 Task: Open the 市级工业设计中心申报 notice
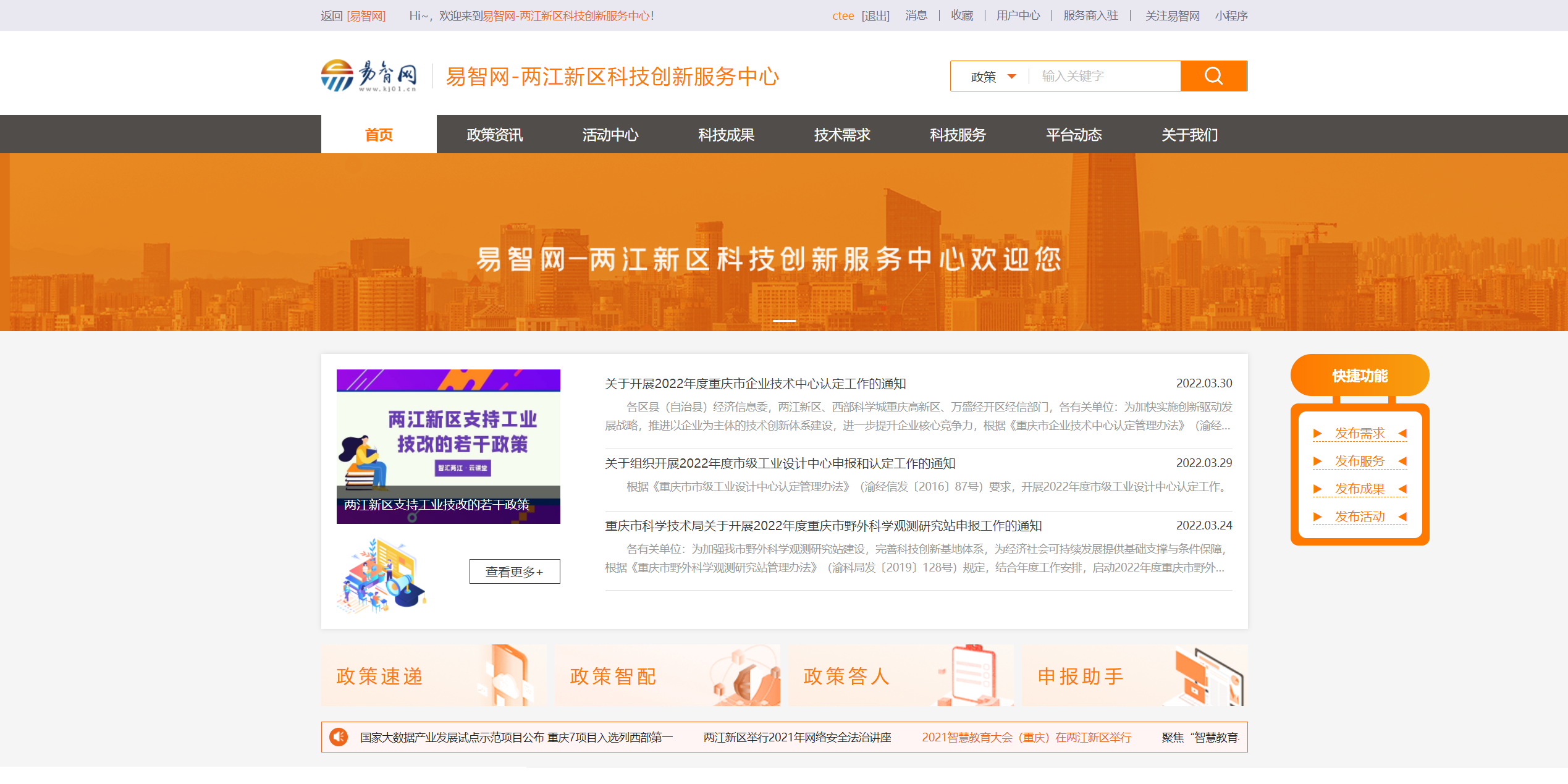pos(780,463)
